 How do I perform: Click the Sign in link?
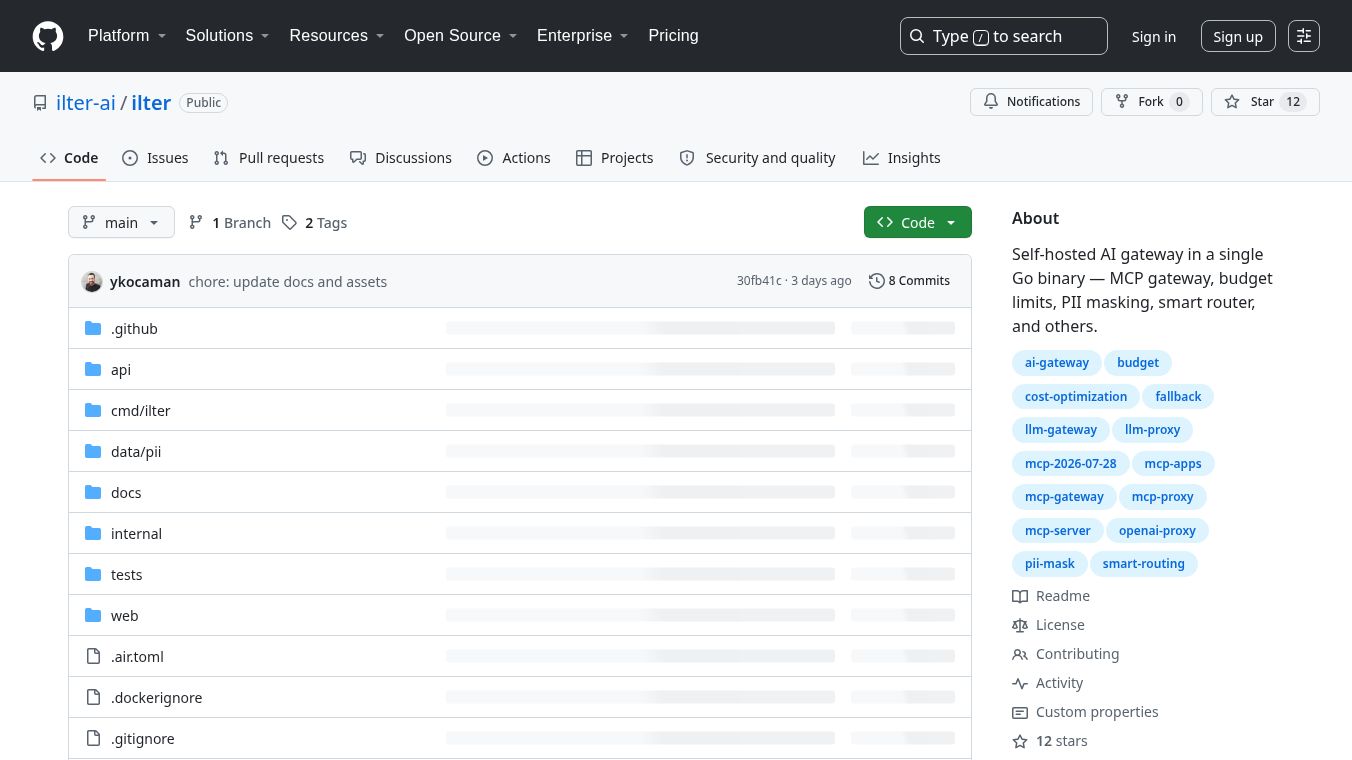[1154, 36]
